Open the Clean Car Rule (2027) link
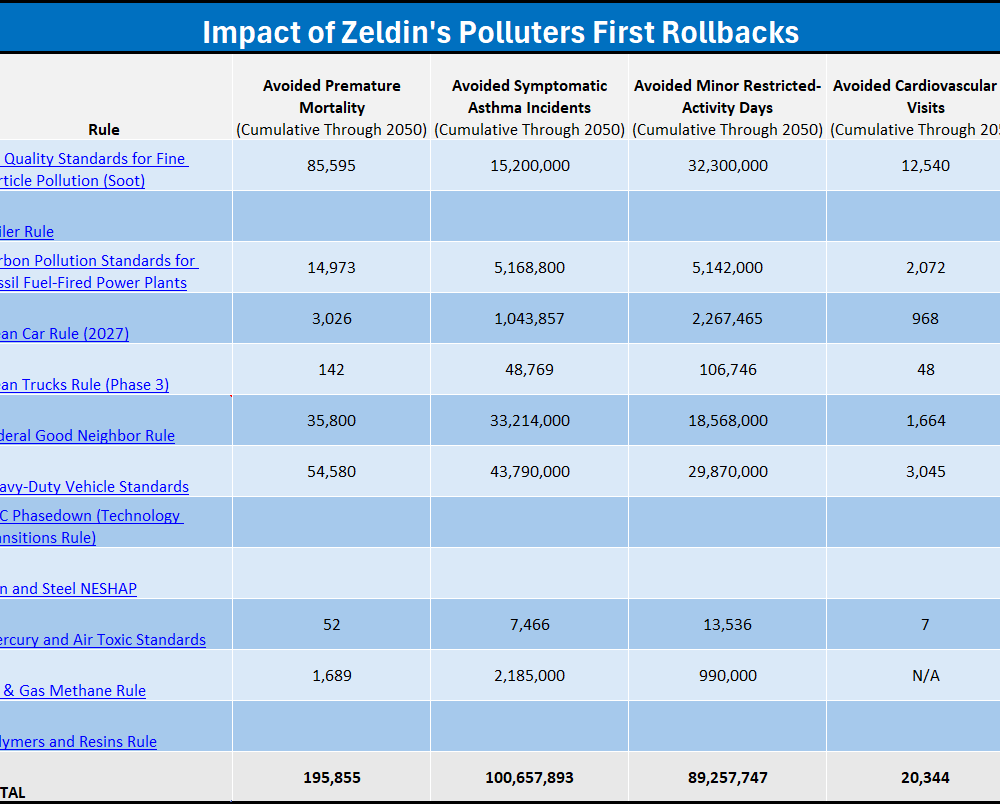Image resolution: width=1000 pixels, height=804 pixels. pos(64,333)
